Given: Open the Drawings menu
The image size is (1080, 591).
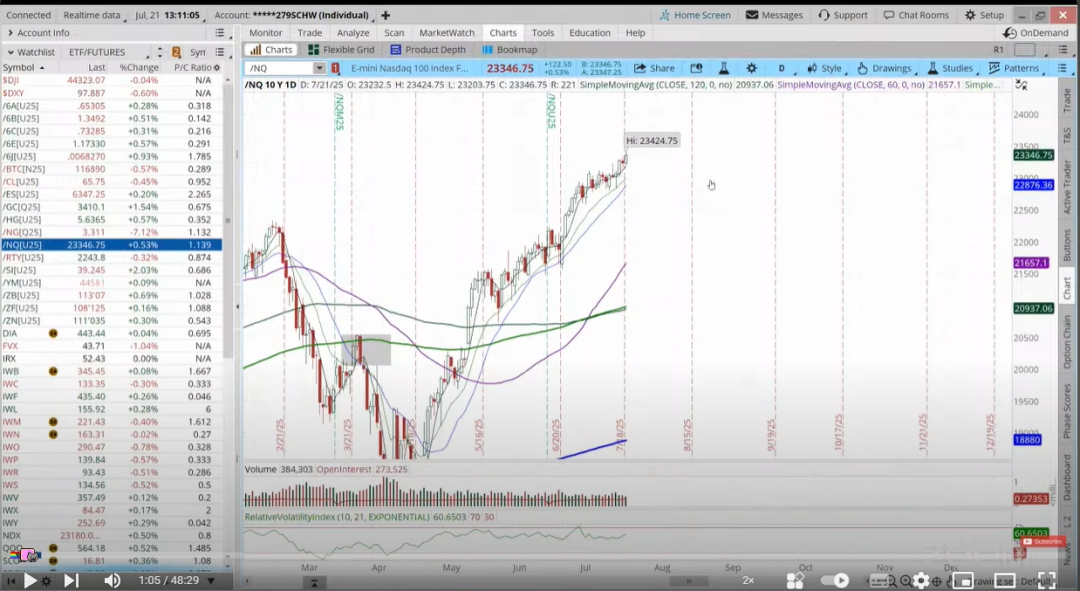Looking at the screenshot, I should 884,68.
